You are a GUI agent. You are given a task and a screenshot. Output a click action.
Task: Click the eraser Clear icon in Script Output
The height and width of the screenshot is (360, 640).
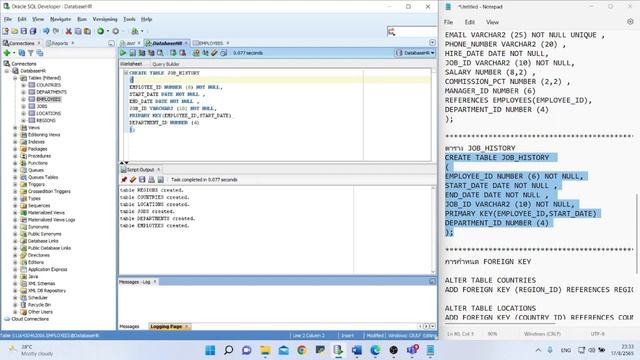pyautogui.click(x=133, y=180)
